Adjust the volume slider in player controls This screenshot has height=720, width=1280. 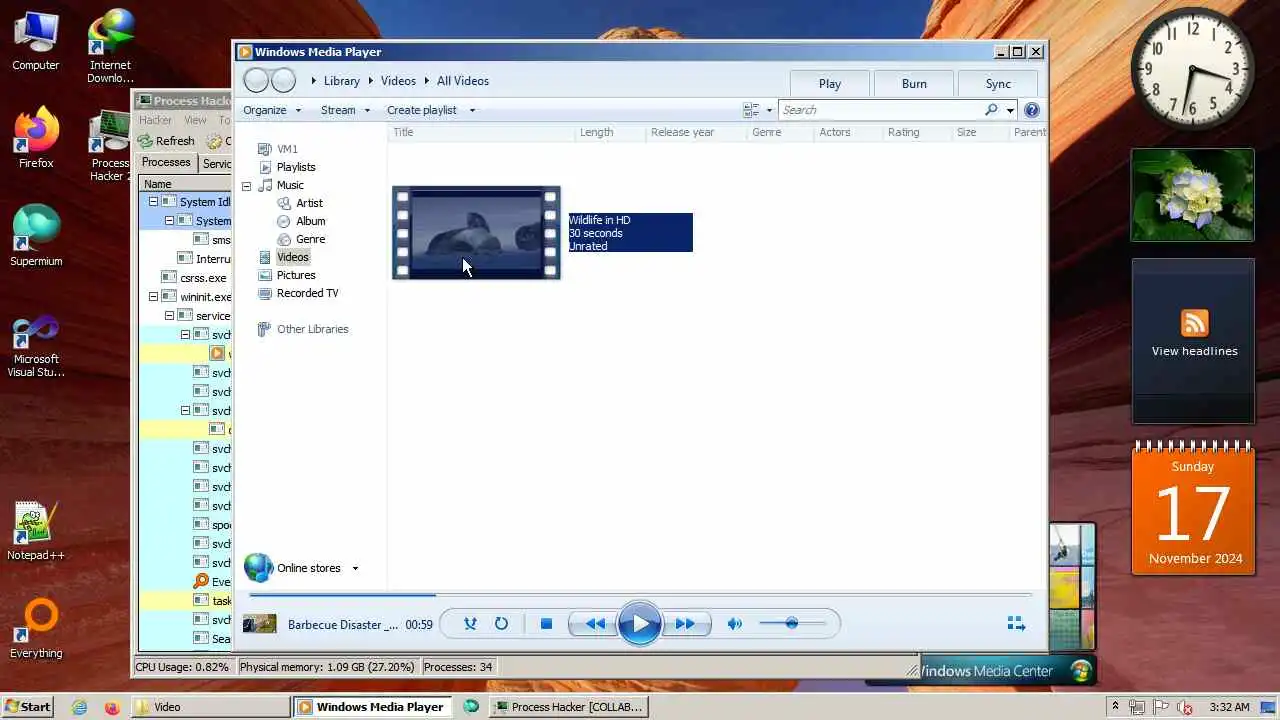pyautogui.click(x=792, y=624)
